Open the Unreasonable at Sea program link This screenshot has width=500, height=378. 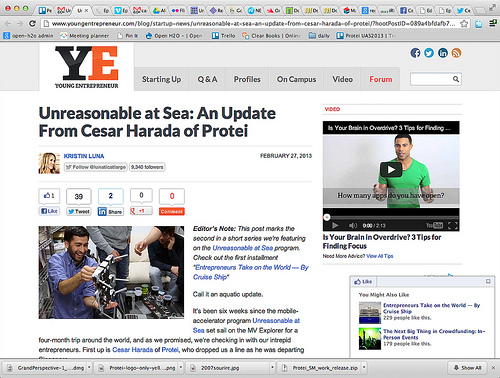(243, 248)
